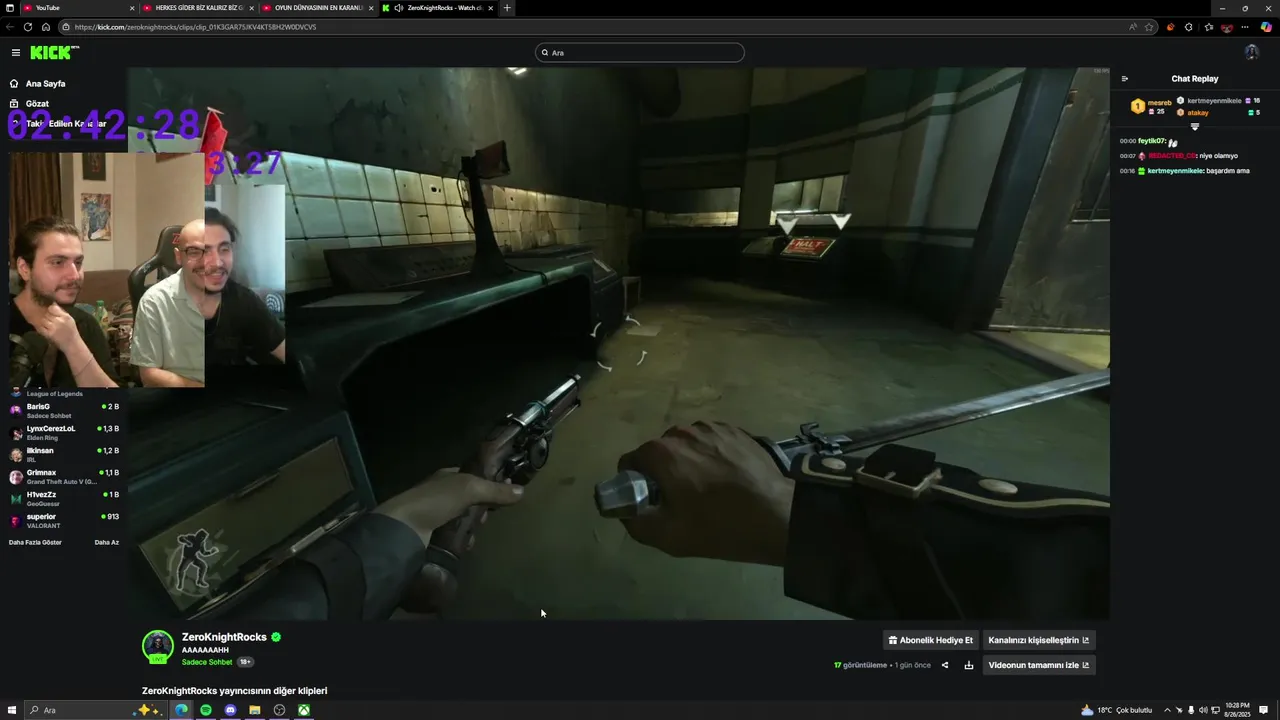Open the notification center icon
The image size is (1280, 720).
pyautogui.click(x=1264, y=710)
